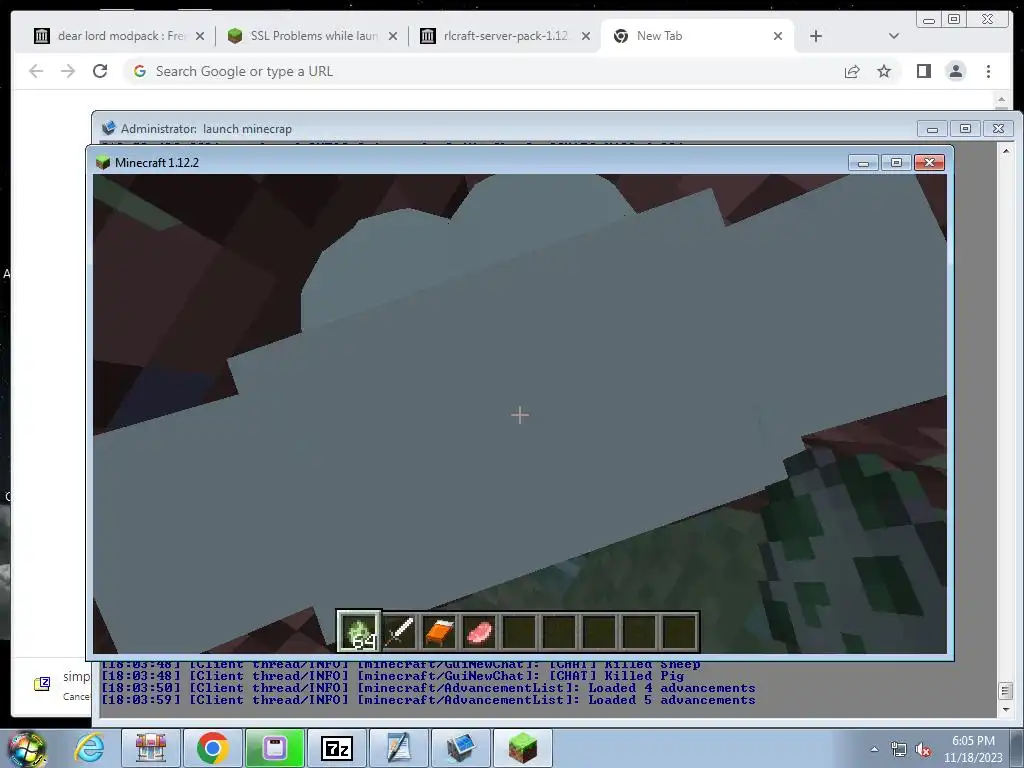Close the SSL Problems tab
This screenshot has width=1024, height=768.
point(392,36)
